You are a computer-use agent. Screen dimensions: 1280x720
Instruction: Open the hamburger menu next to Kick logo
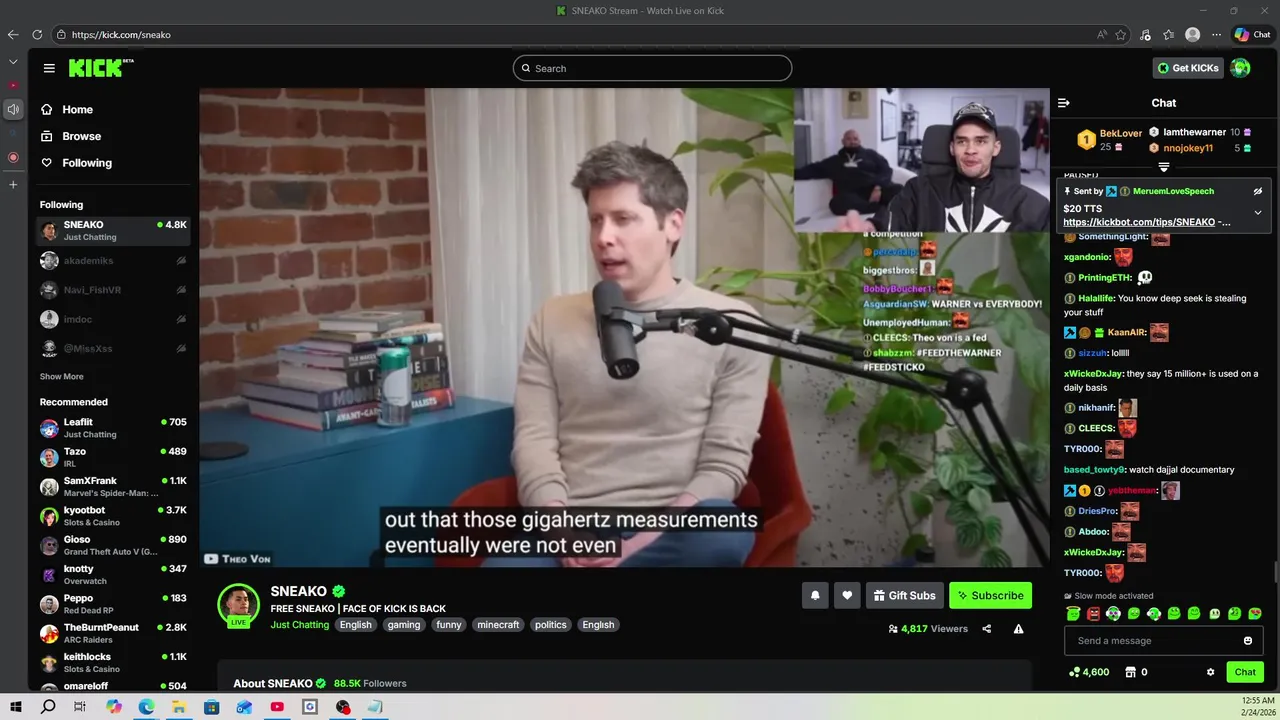tap(49, 68)
